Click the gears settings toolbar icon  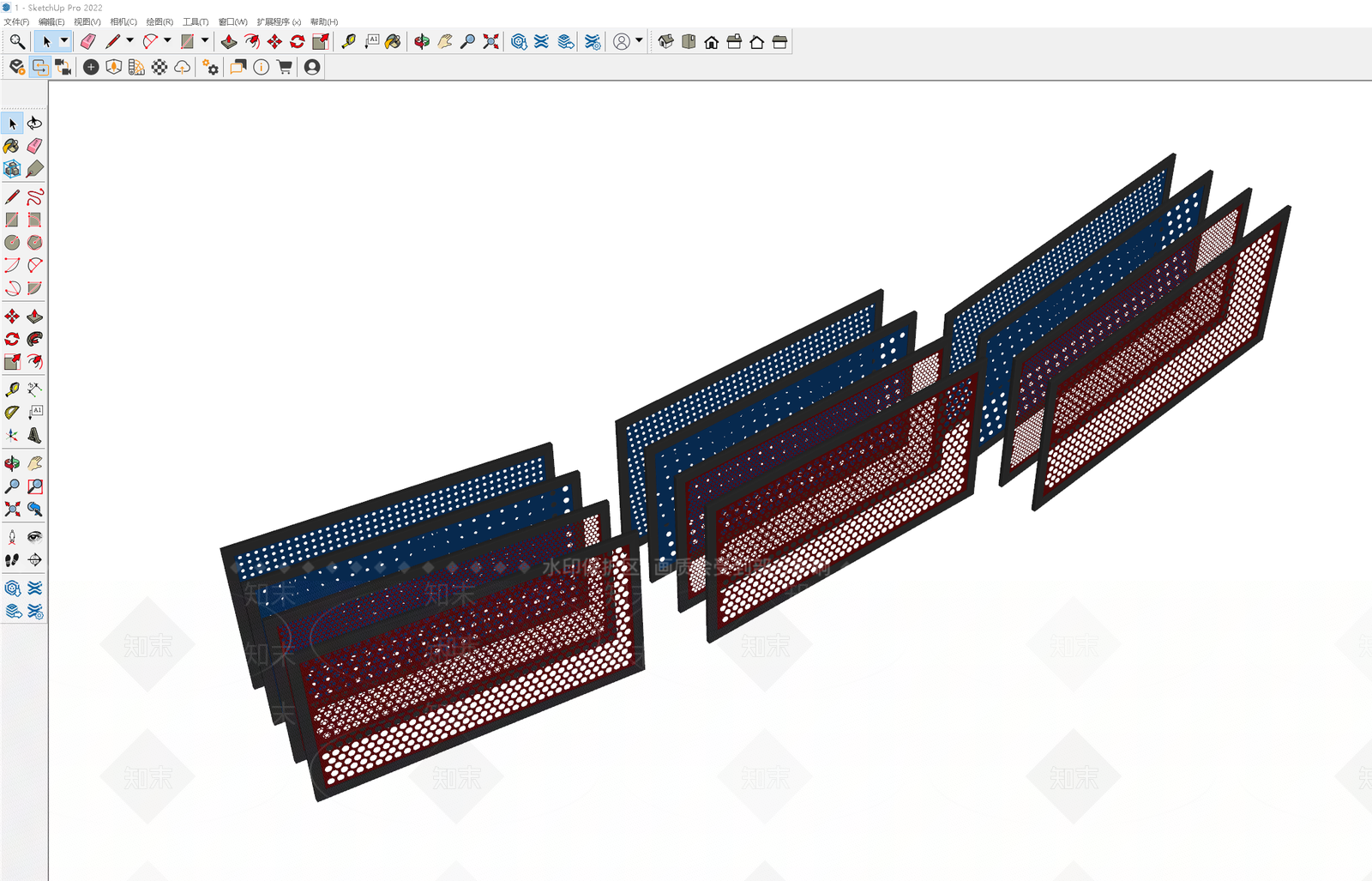click(x=210, y=67)
